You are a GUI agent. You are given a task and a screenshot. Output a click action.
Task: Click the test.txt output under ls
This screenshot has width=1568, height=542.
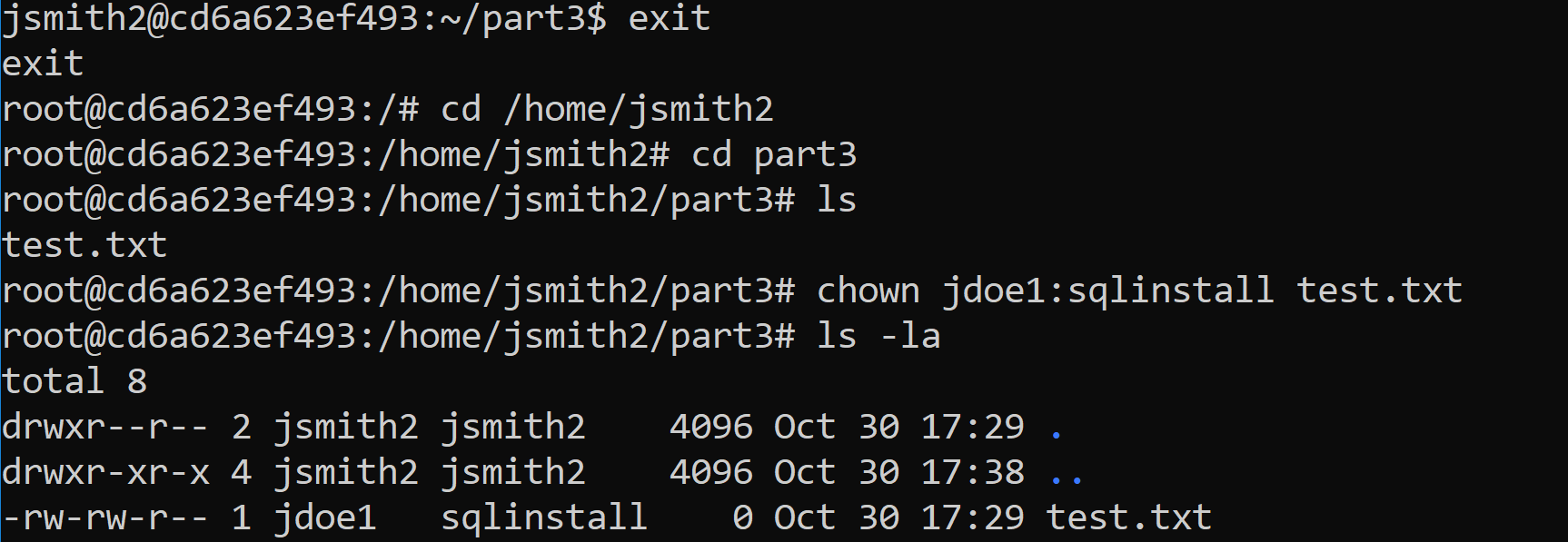pyautogui.click(x=84, y=245)
